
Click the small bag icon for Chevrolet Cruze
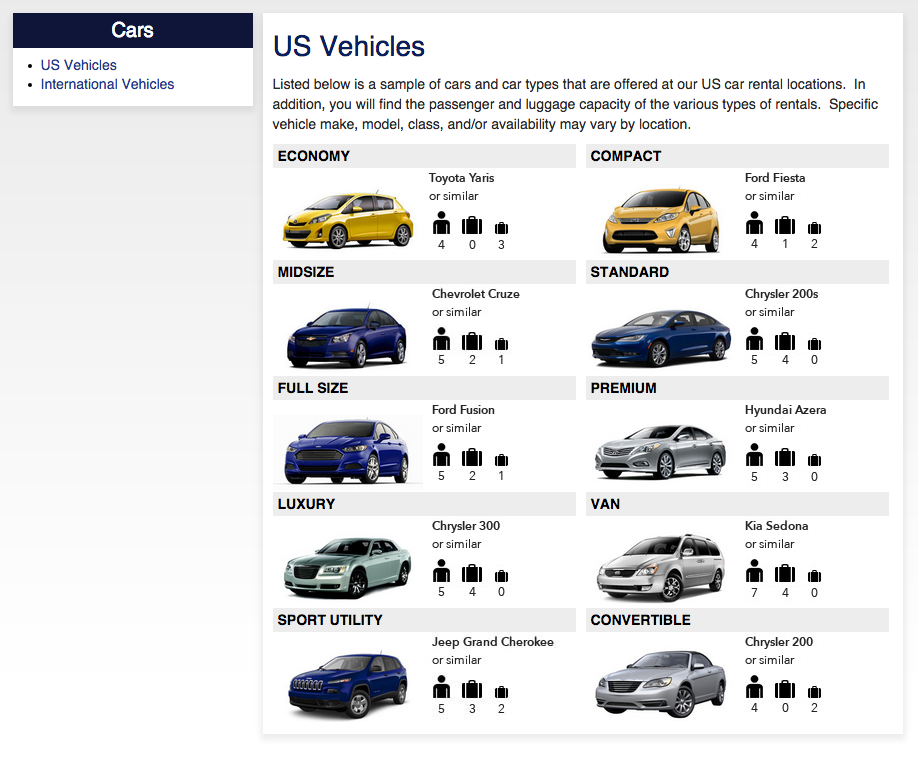pyautogui.click(x=501, y=344)
